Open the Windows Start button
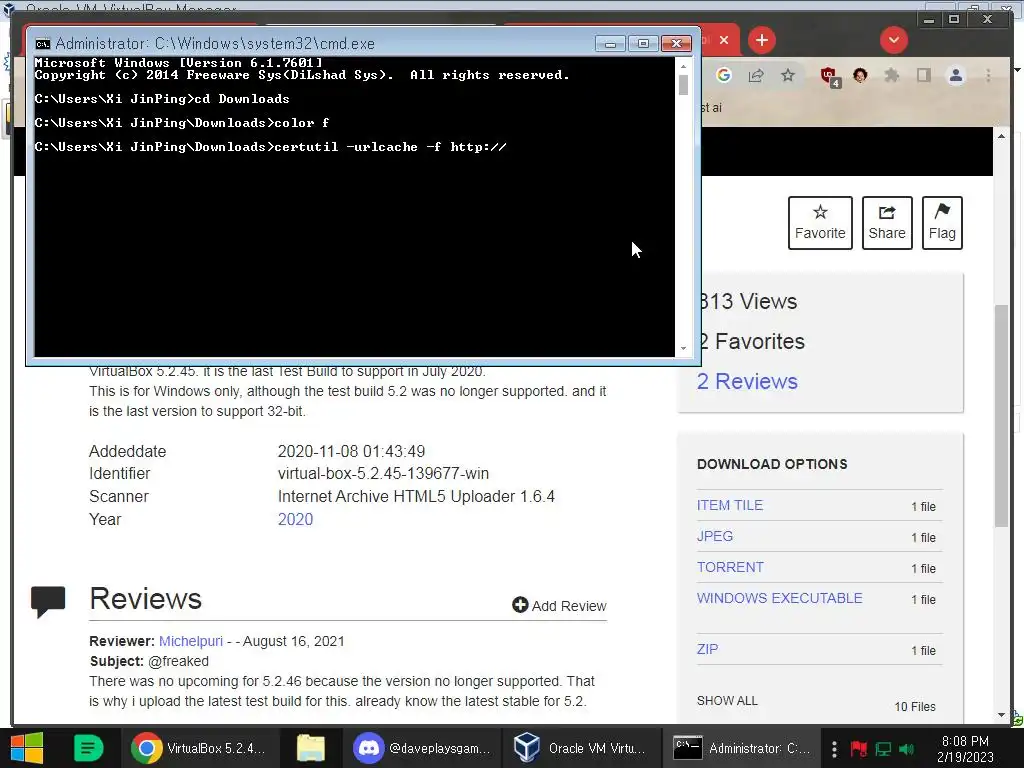The width and height of the screenshot is (1024, 768). click(27, 748)
